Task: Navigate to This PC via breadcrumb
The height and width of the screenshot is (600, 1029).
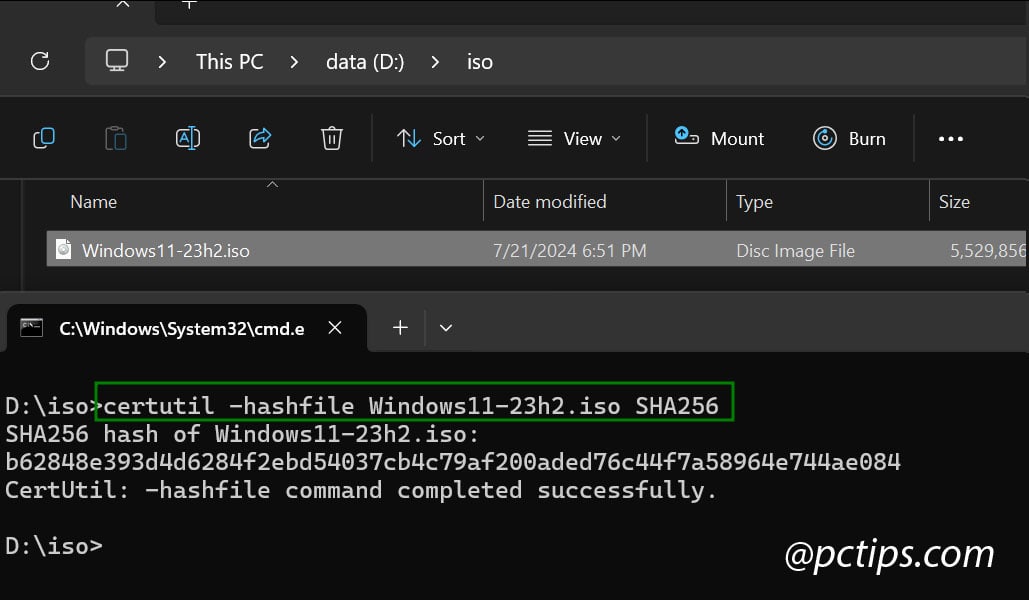Action: pos(229,61)
